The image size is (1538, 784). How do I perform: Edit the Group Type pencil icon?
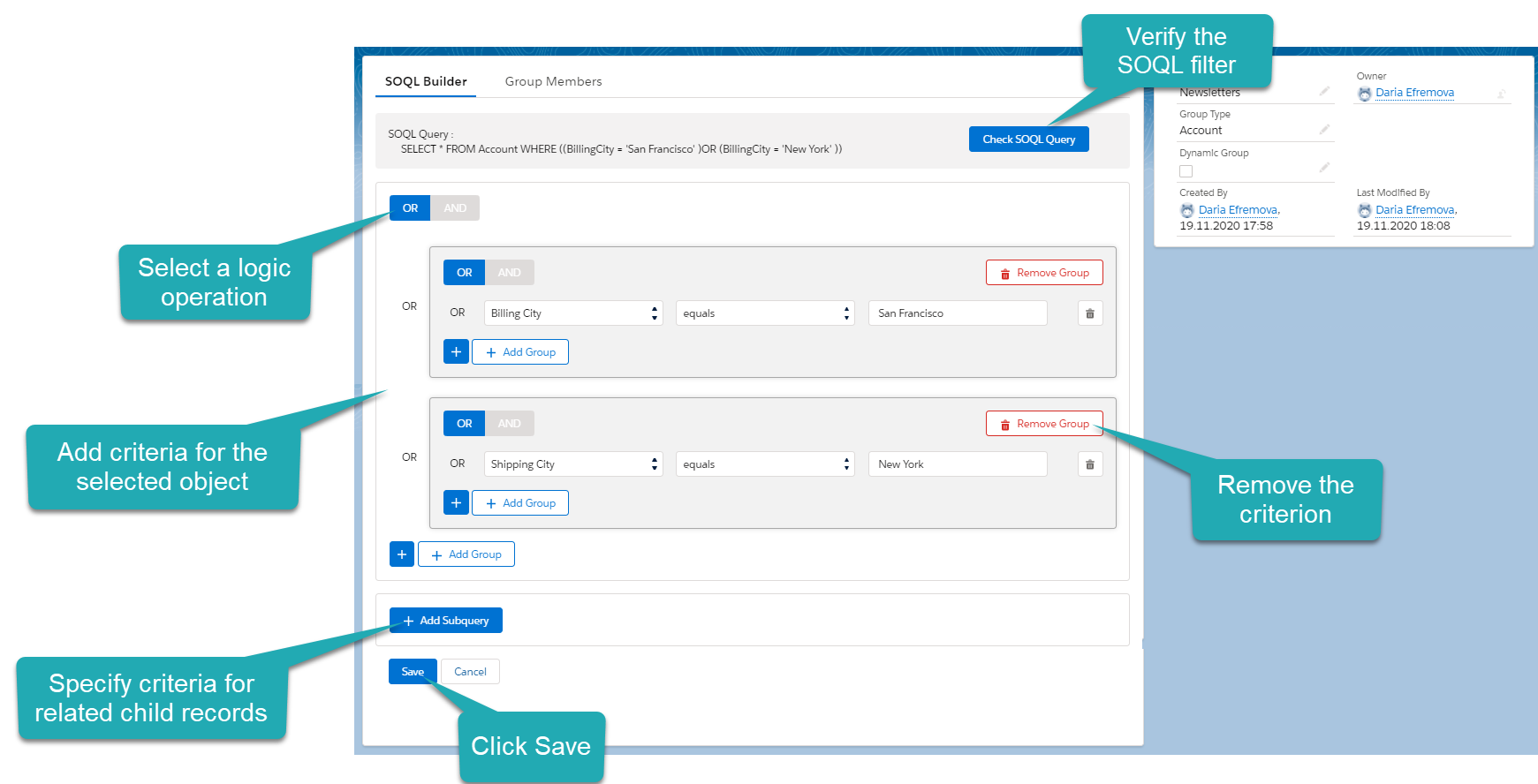(1324, 130)
